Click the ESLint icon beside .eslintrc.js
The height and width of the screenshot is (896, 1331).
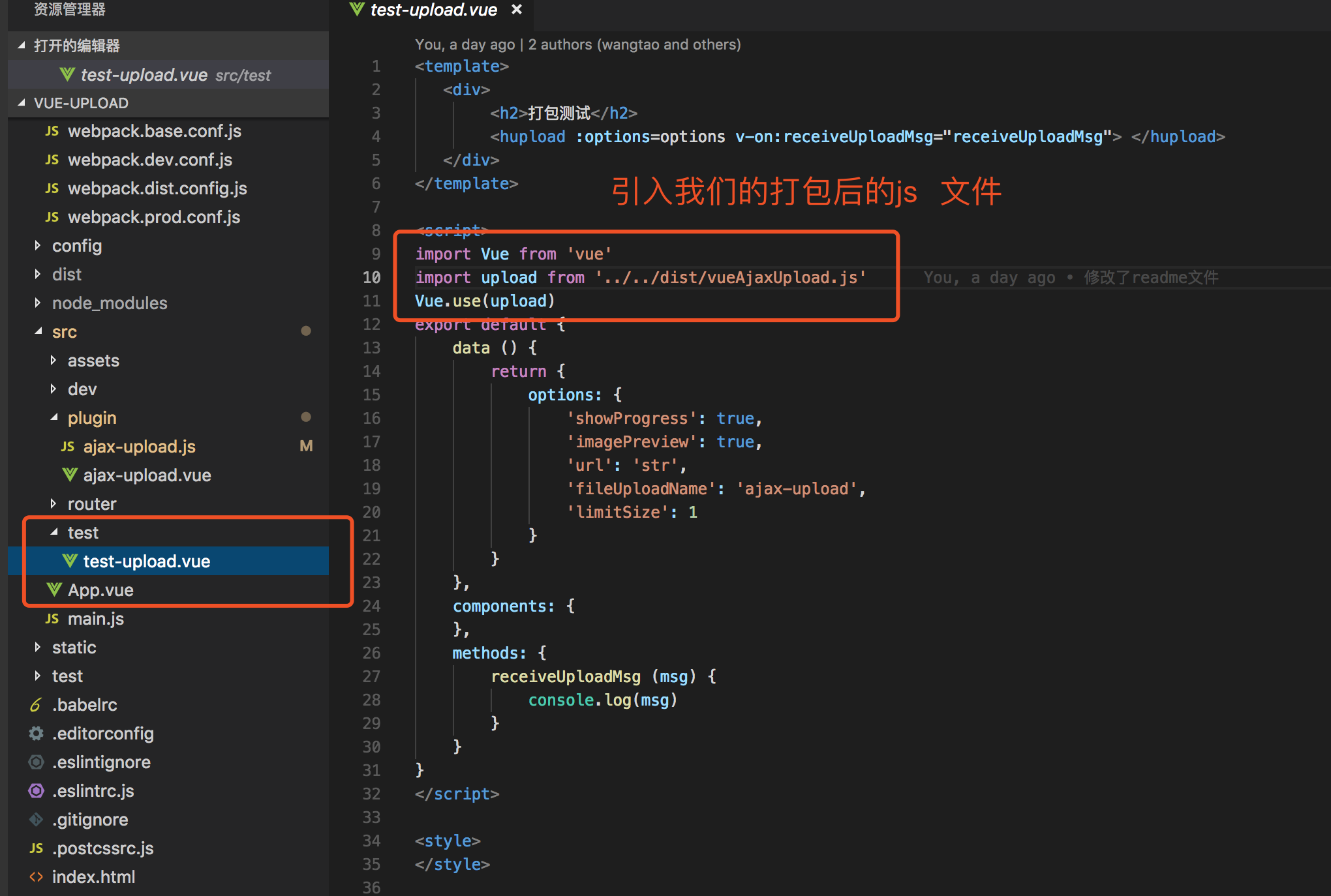click(36, 791)
